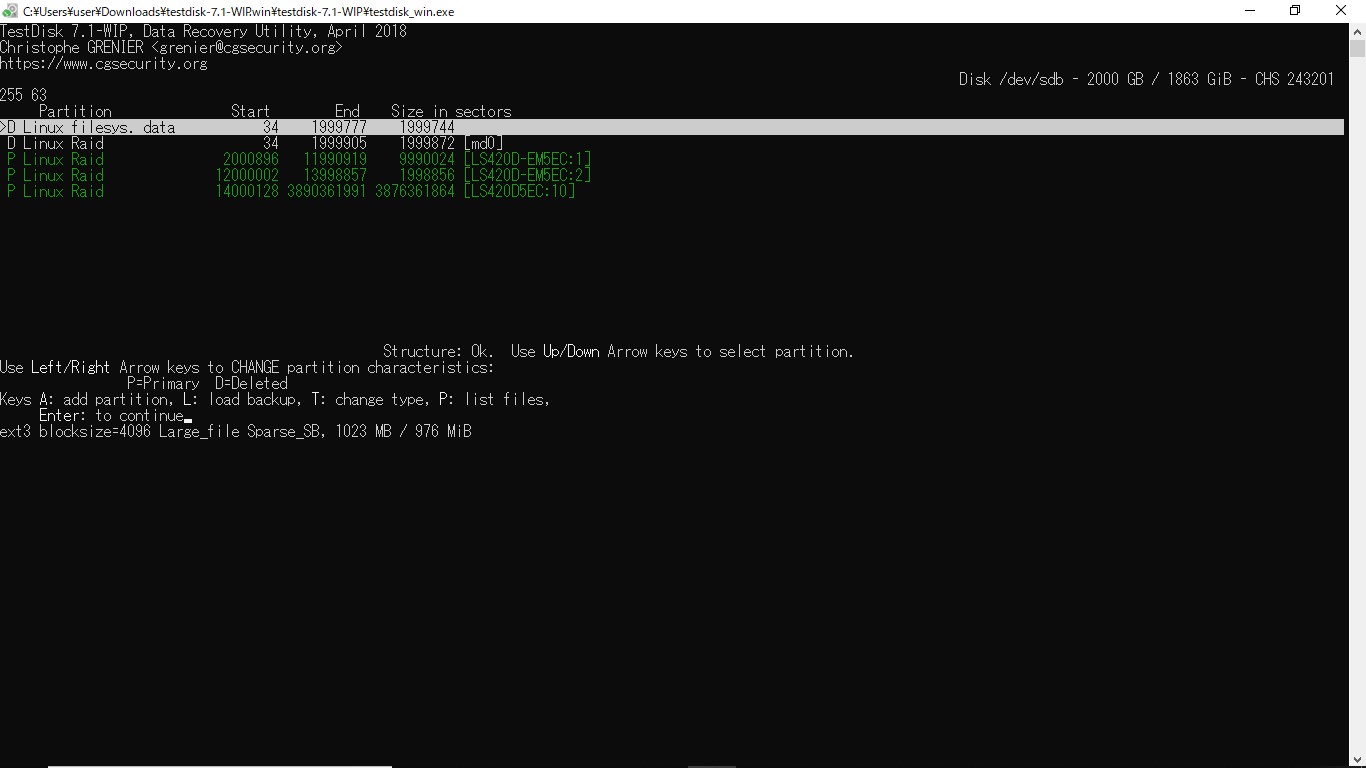Click the Size in sectors column header
Screen dimensions: 1366x768
pos(451,111)
